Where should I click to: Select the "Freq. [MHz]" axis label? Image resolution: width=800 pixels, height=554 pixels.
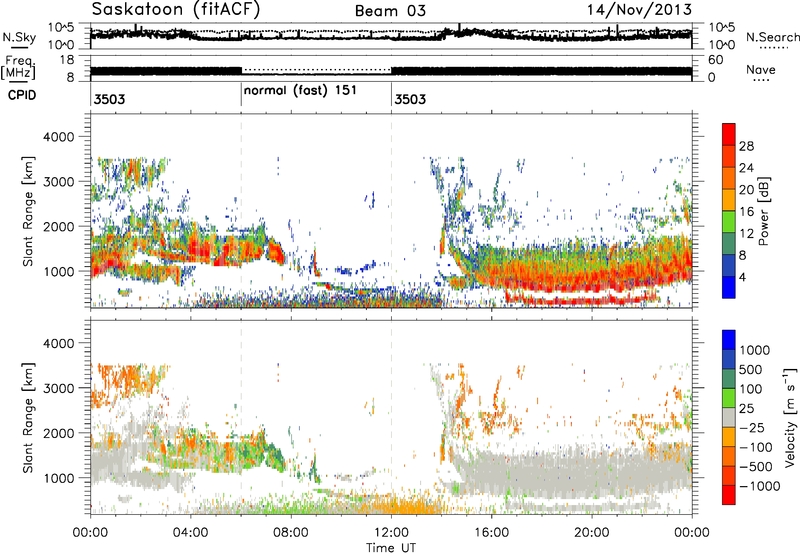(19, 68)
